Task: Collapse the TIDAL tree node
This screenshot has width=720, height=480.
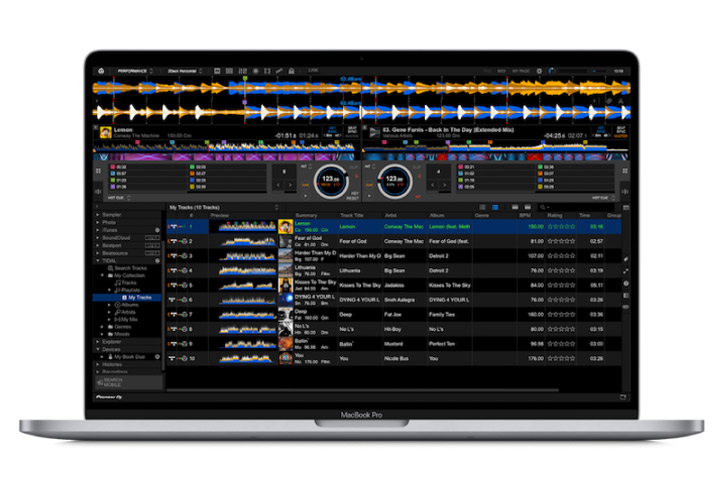Action: (x=97, y=260)
